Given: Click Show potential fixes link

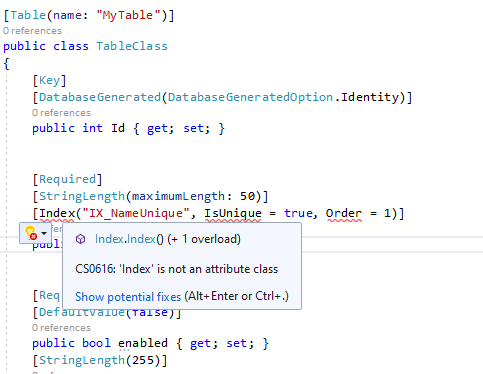Looking at the screenshot, I should (x=128, y=296).
